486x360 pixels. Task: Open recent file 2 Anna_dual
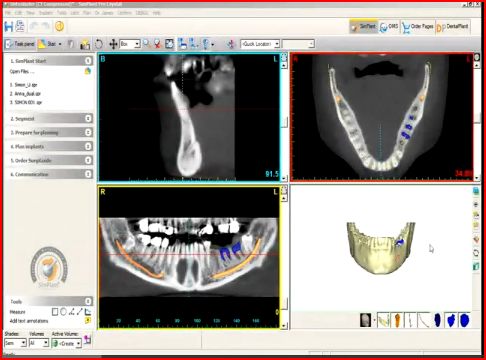[25, 94]
